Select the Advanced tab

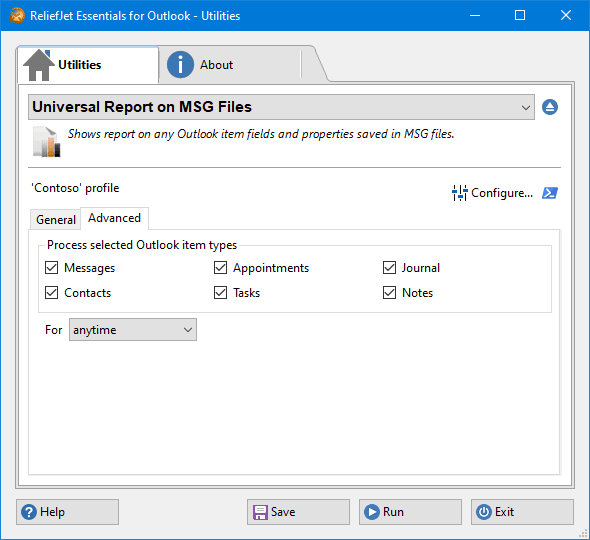(114, 218)
